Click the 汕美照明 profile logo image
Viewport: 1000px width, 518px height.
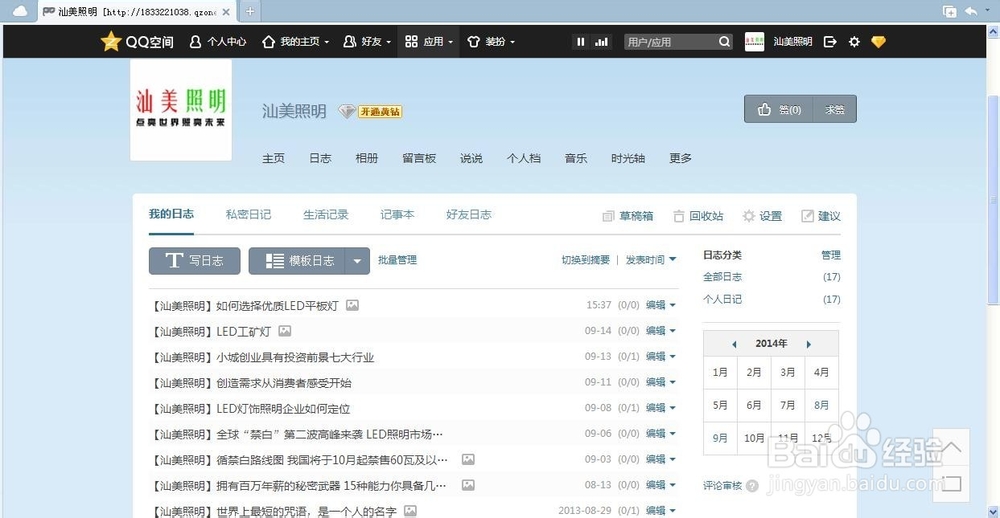pyautogui.click(x=181, y=109)
